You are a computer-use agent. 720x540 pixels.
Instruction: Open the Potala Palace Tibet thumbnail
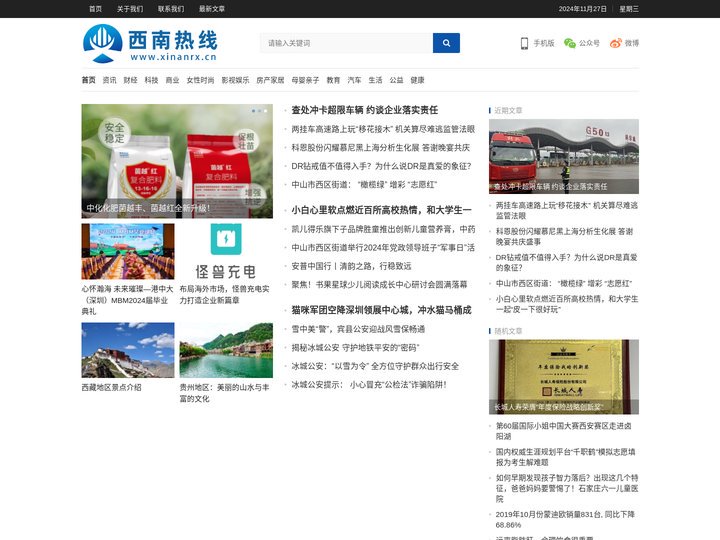128,350
